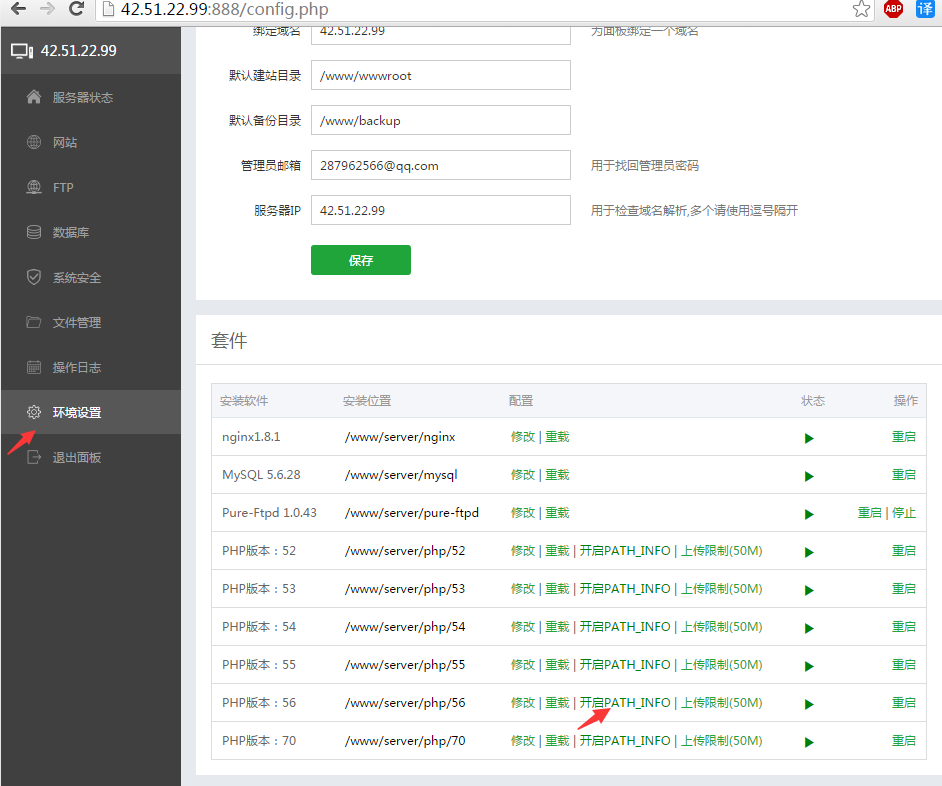Click the green running status indicator for nginx1.8.1
The image size is (942, 786).
coord(808,437)
